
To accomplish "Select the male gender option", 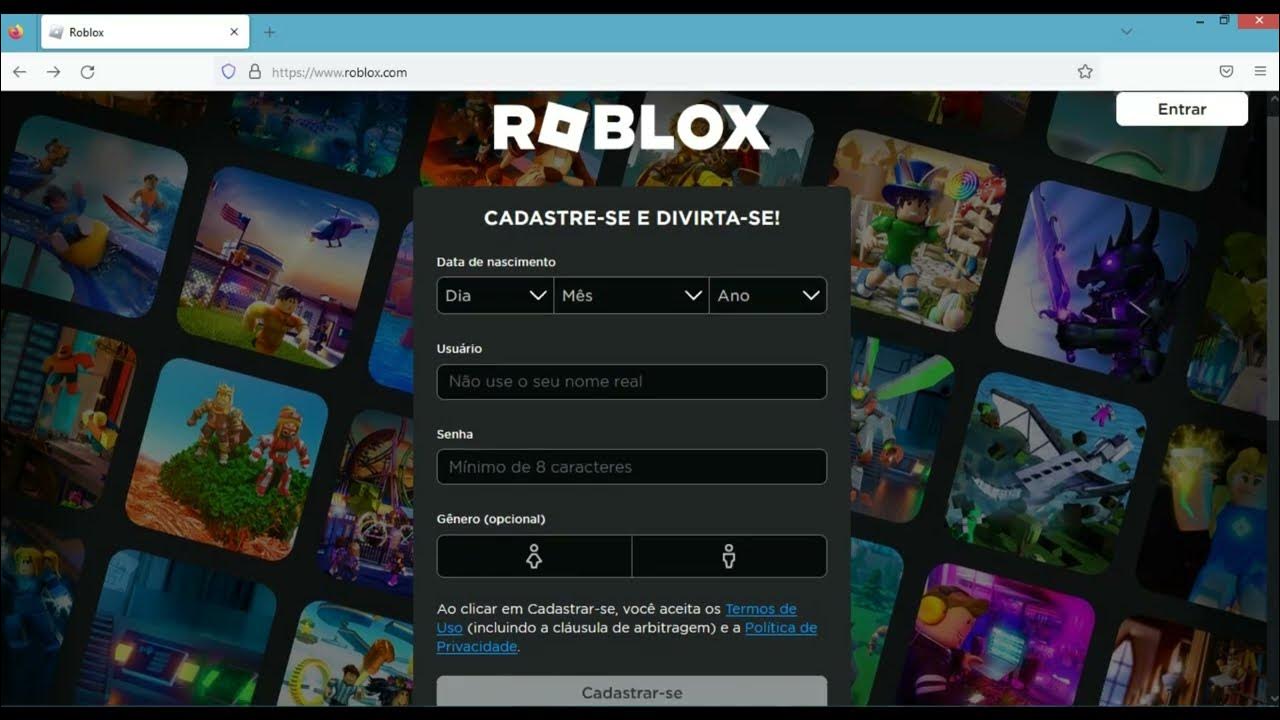I will pos(729,556).
